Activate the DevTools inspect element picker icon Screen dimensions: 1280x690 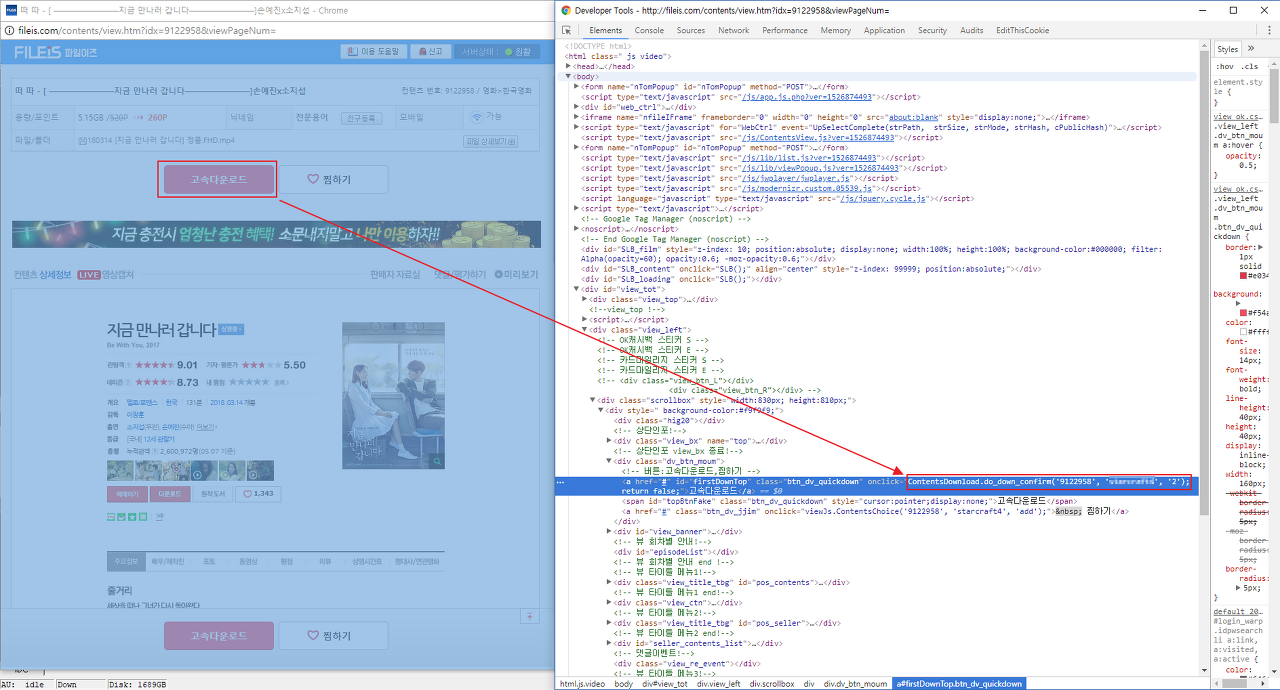[x=566, y=30]
